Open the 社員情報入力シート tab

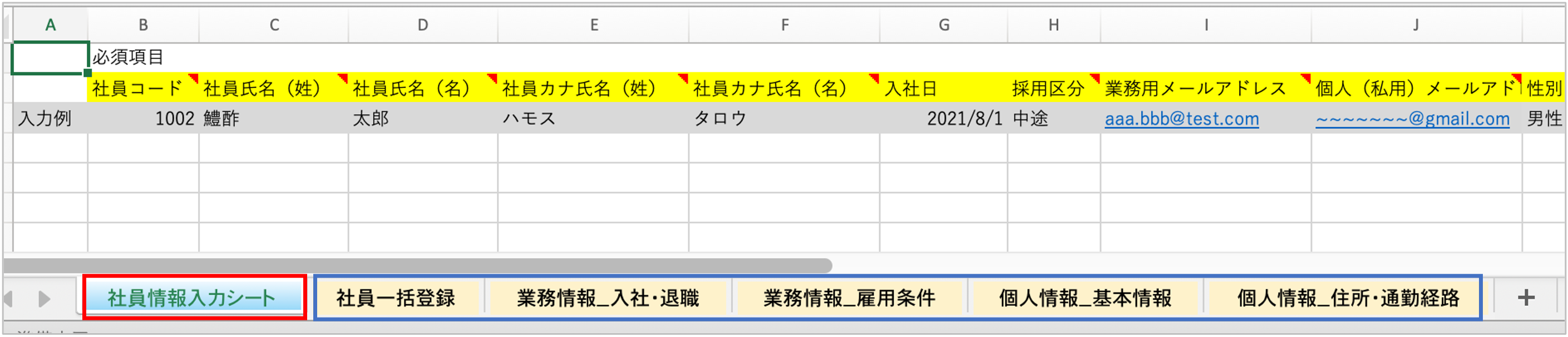pos(192,298)
